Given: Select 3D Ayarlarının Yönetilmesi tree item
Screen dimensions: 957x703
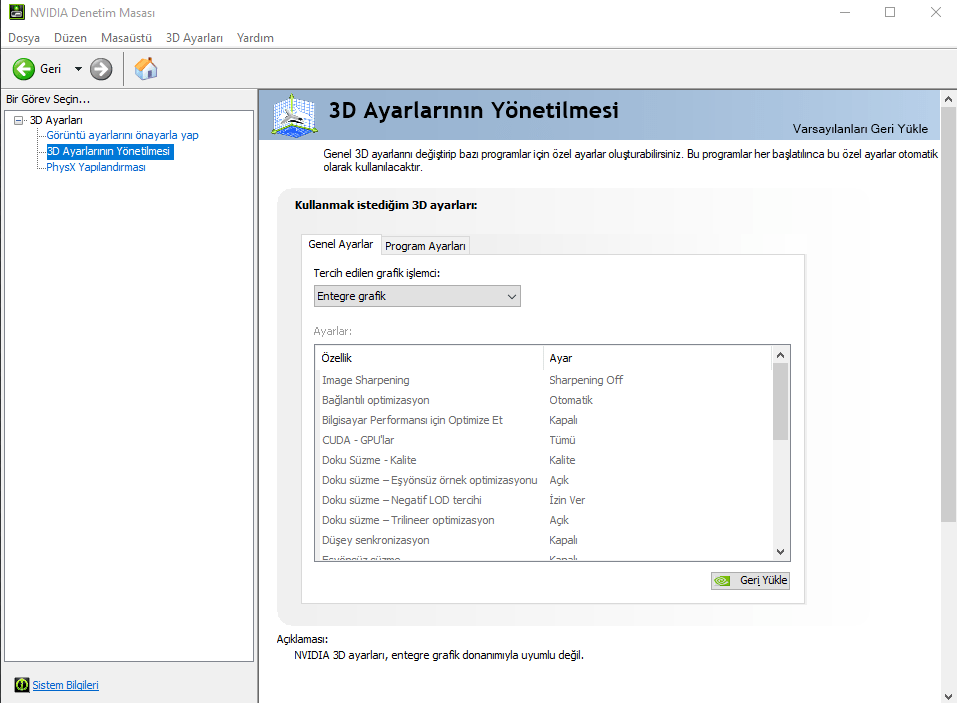Looking at the screenshot, I should tap(110, 151).
